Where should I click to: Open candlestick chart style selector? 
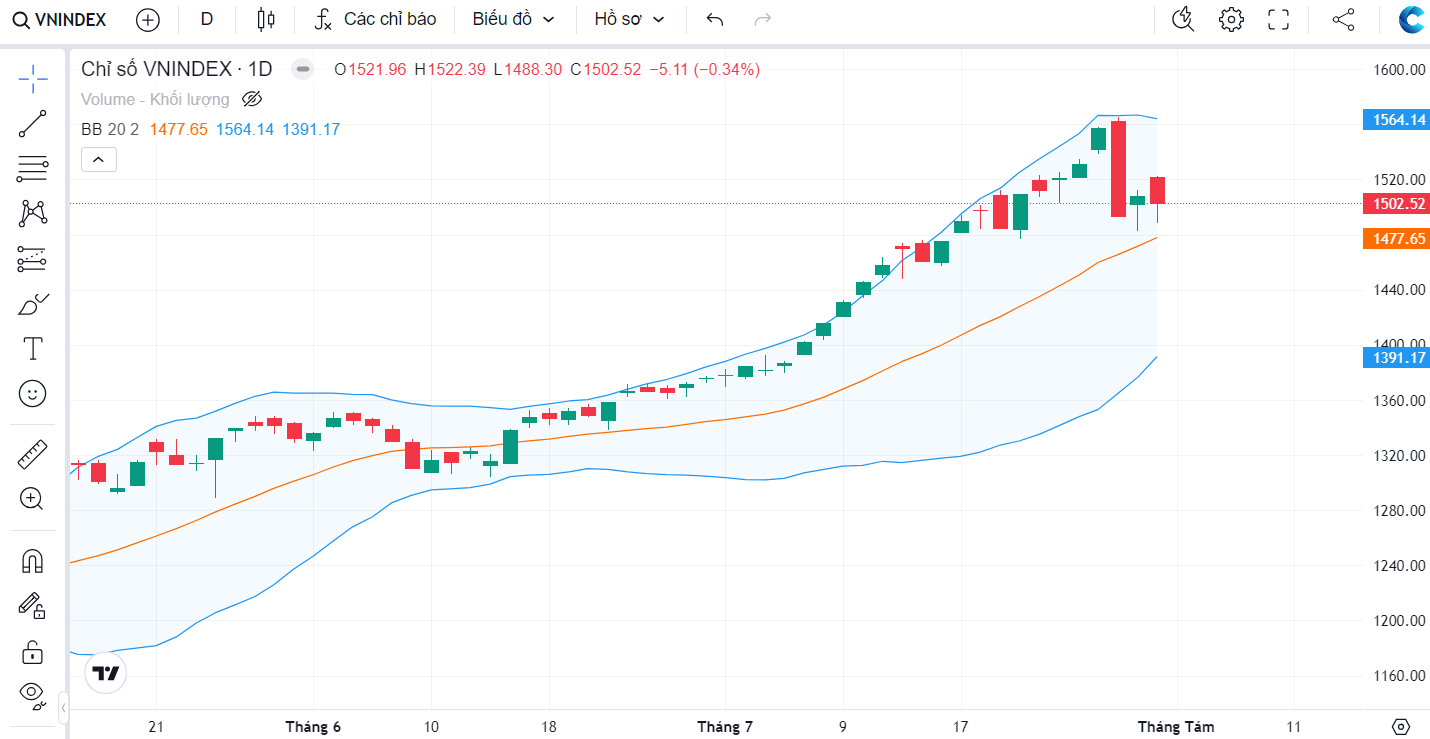click(x=265, y=19)
